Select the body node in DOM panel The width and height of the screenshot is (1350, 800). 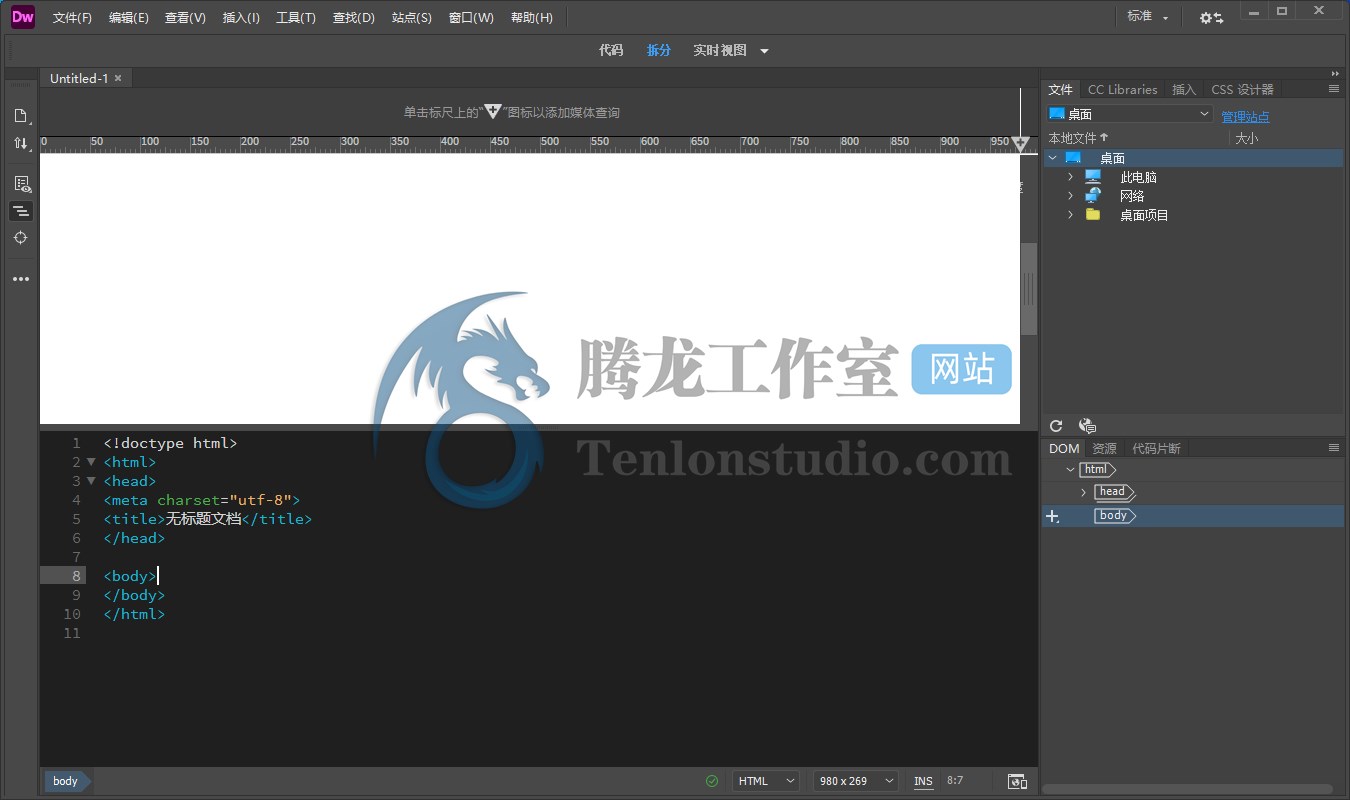pos(1113,516)
